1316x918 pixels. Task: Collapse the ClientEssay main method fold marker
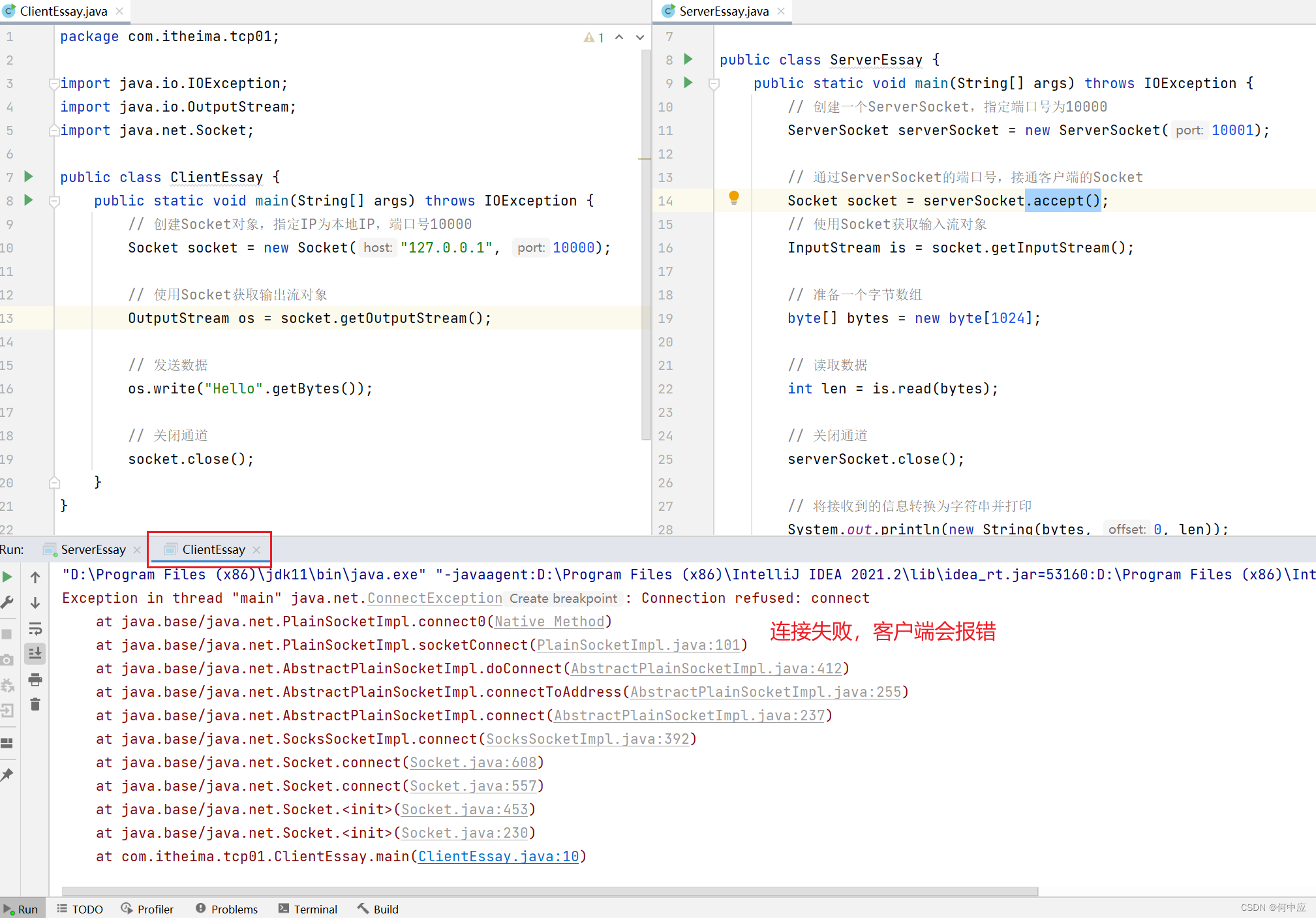tap(55, 201)
